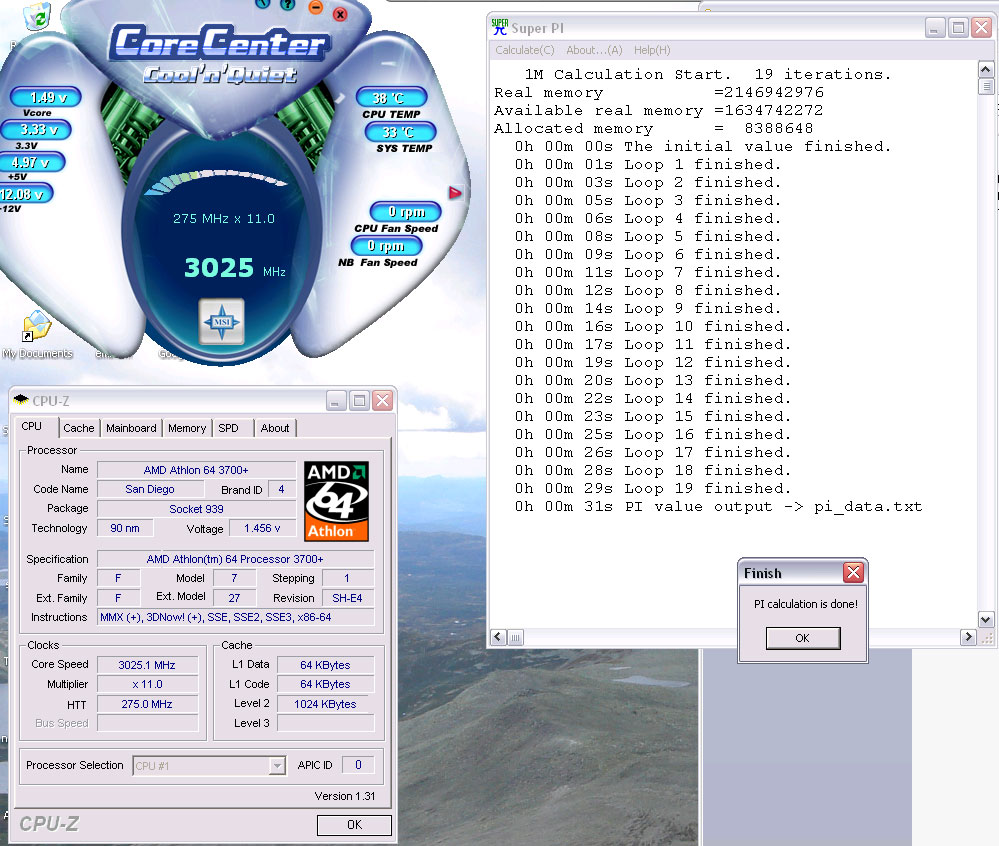Click the Instructions field with MMX, SSE list
999x846 pixels.
click(x=235, y=617)
